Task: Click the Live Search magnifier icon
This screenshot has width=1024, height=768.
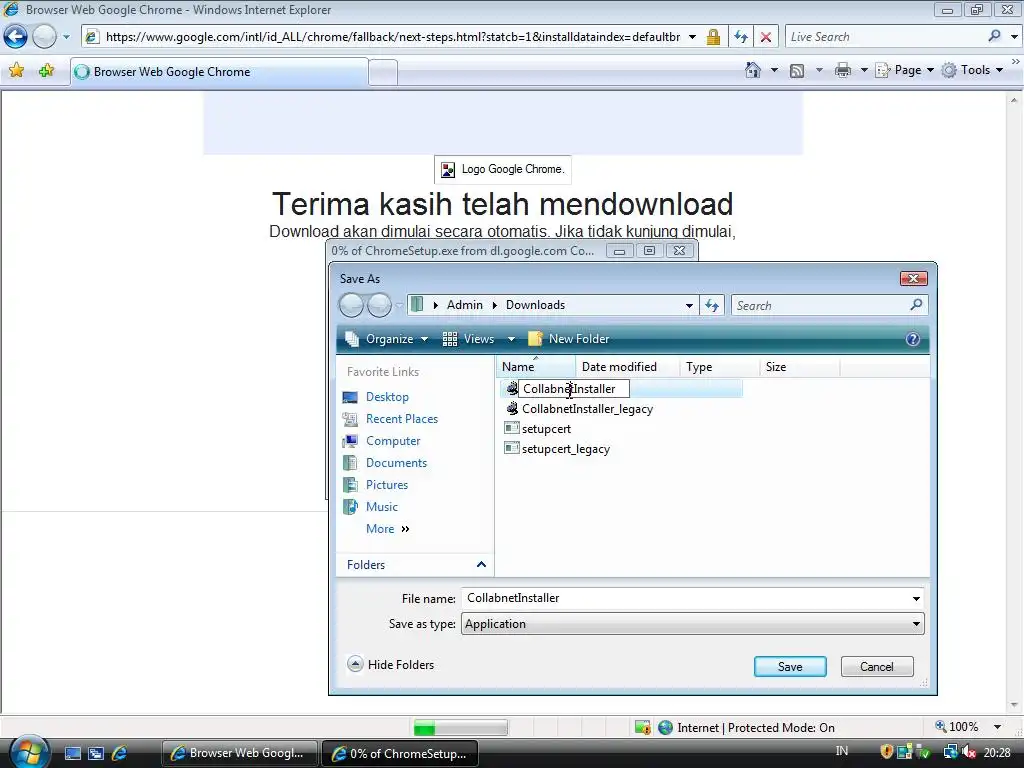Action: click(x=995, y=37)
